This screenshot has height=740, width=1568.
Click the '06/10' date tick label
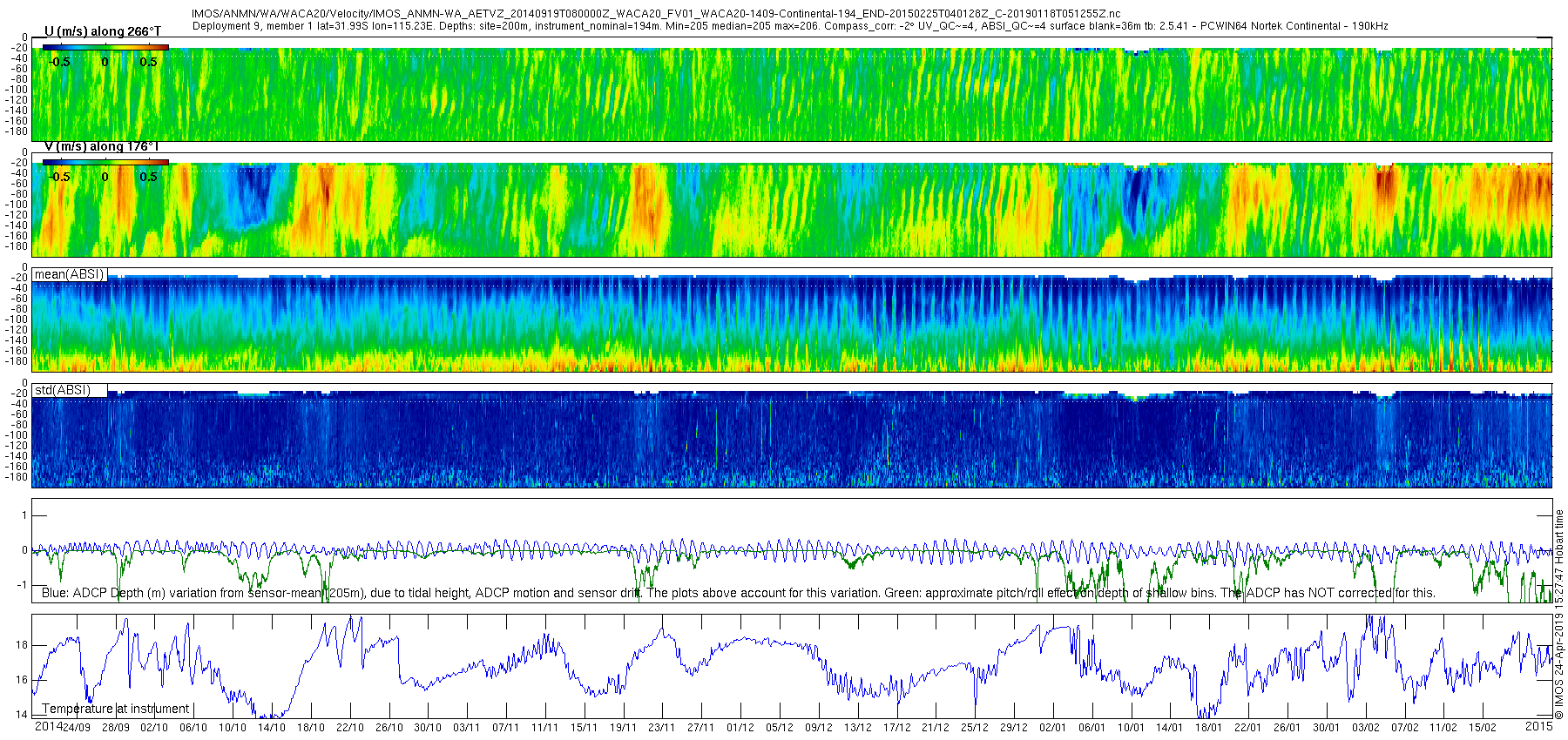pos(193,727)
